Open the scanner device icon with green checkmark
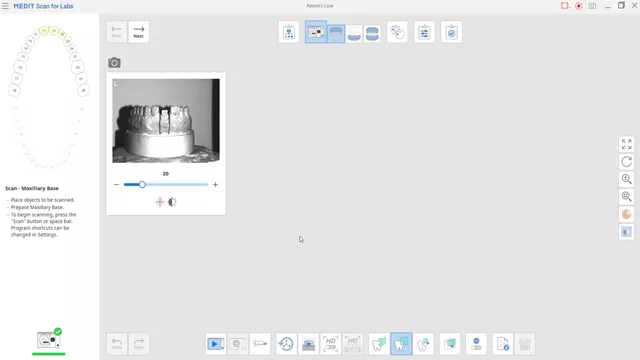The image size is (640, 360). pos(49,340)
